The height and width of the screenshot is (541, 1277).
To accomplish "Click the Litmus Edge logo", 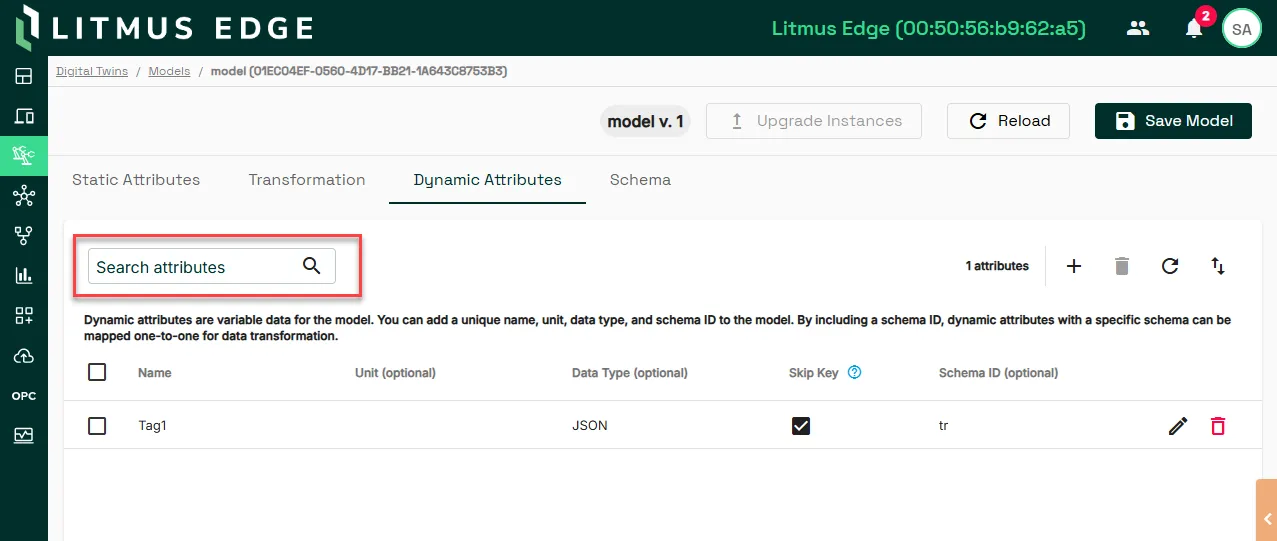I will (165, 28).
